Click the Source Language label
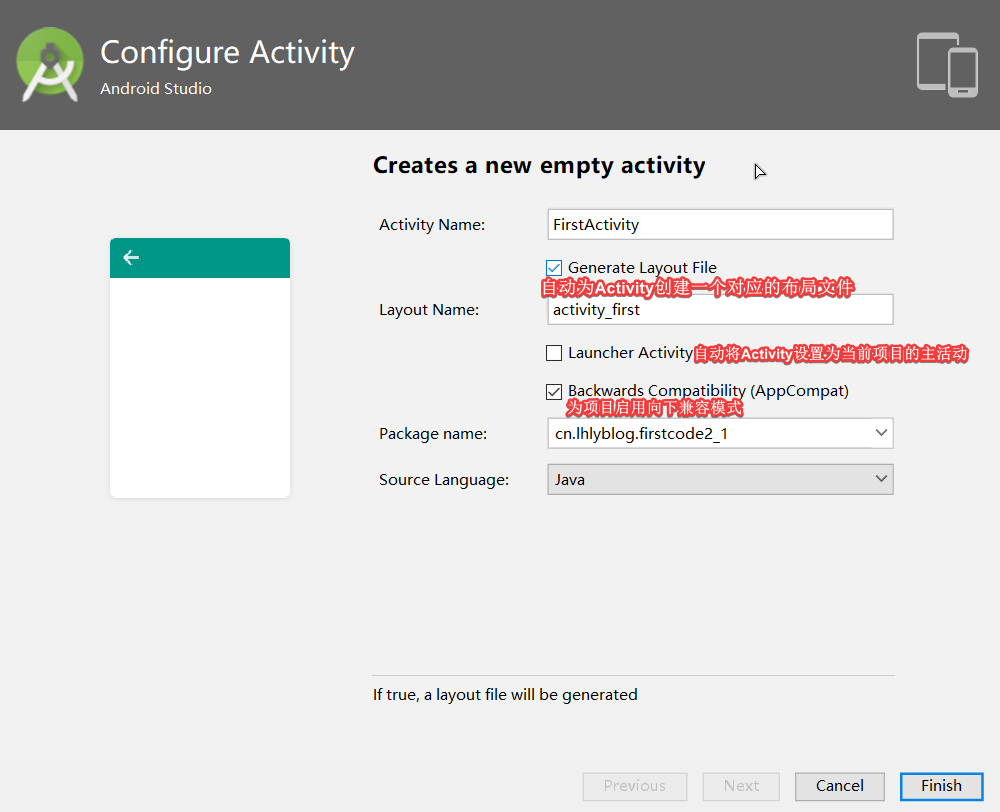 [x=444, y=480]
